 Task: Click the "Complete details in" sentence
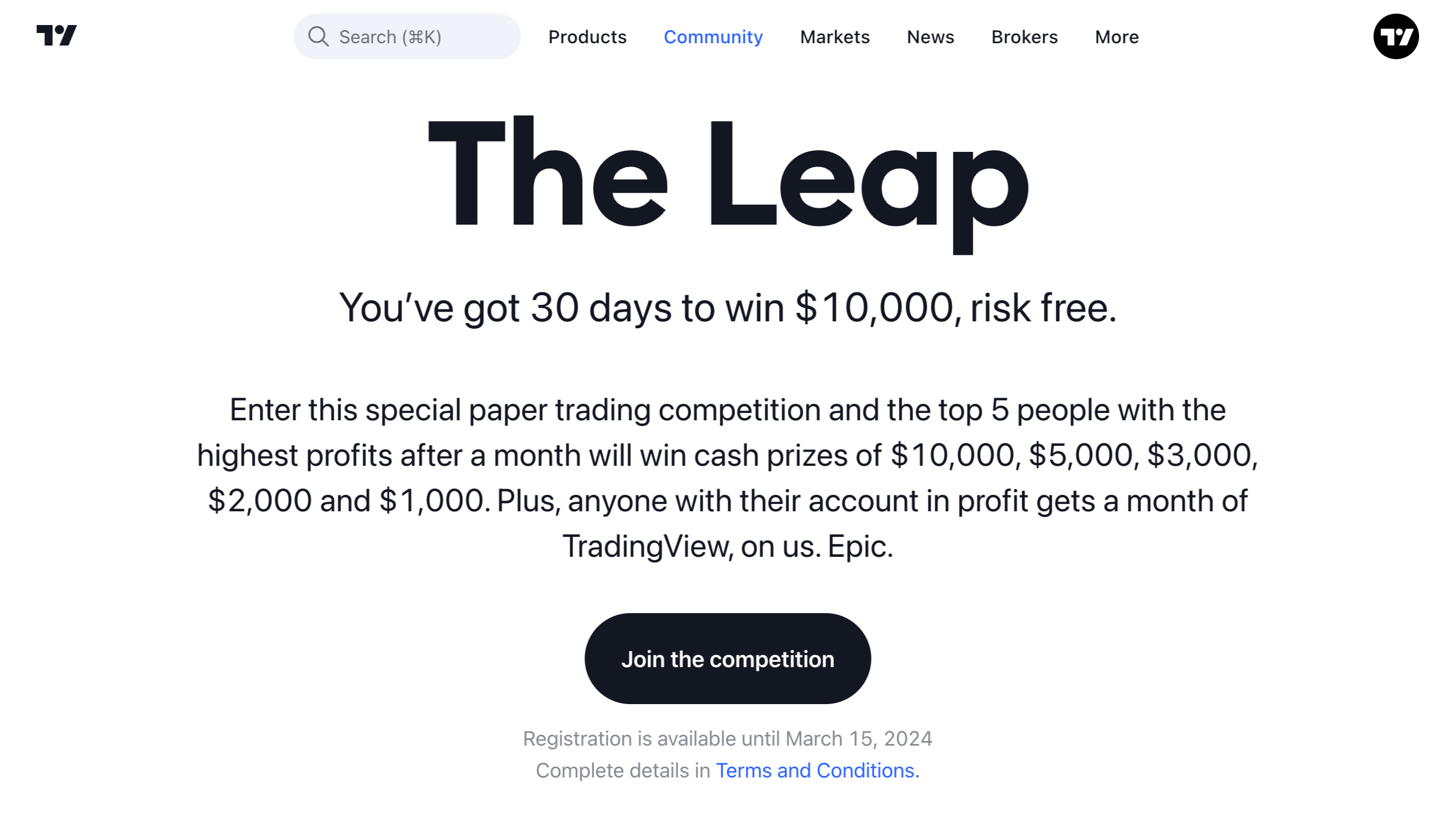coord(623,770)
